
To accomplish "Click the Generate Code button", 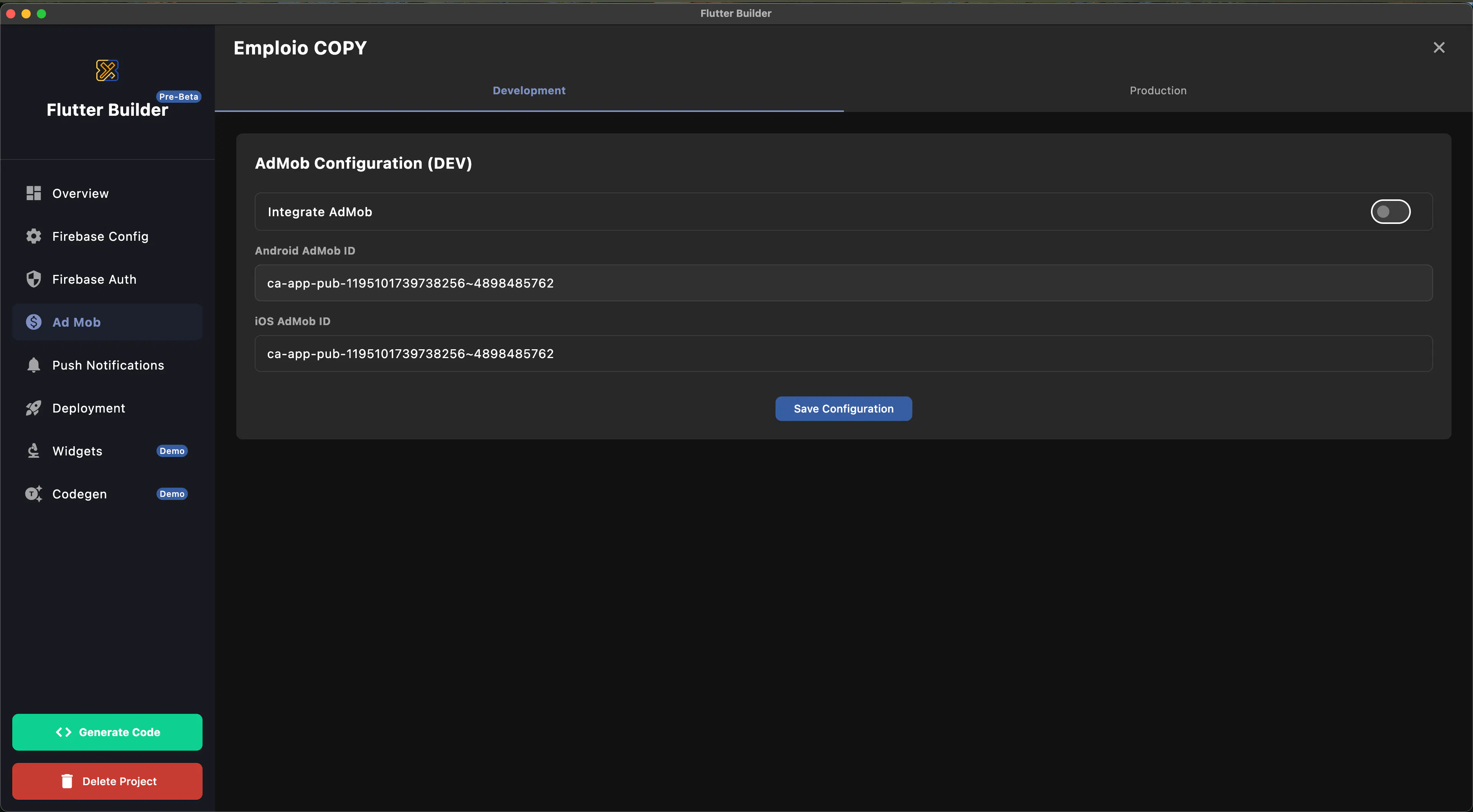I will [107, 732].
